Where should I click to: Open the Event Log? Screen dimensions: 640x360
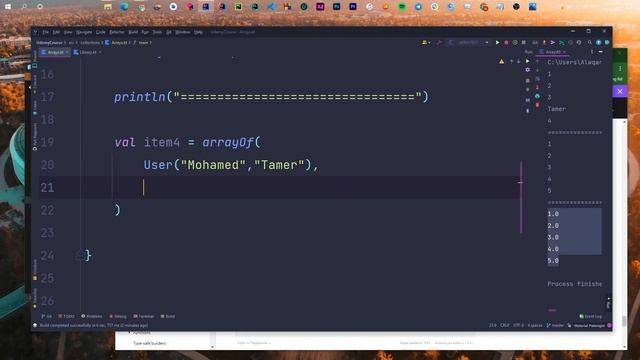click(591, 316)
